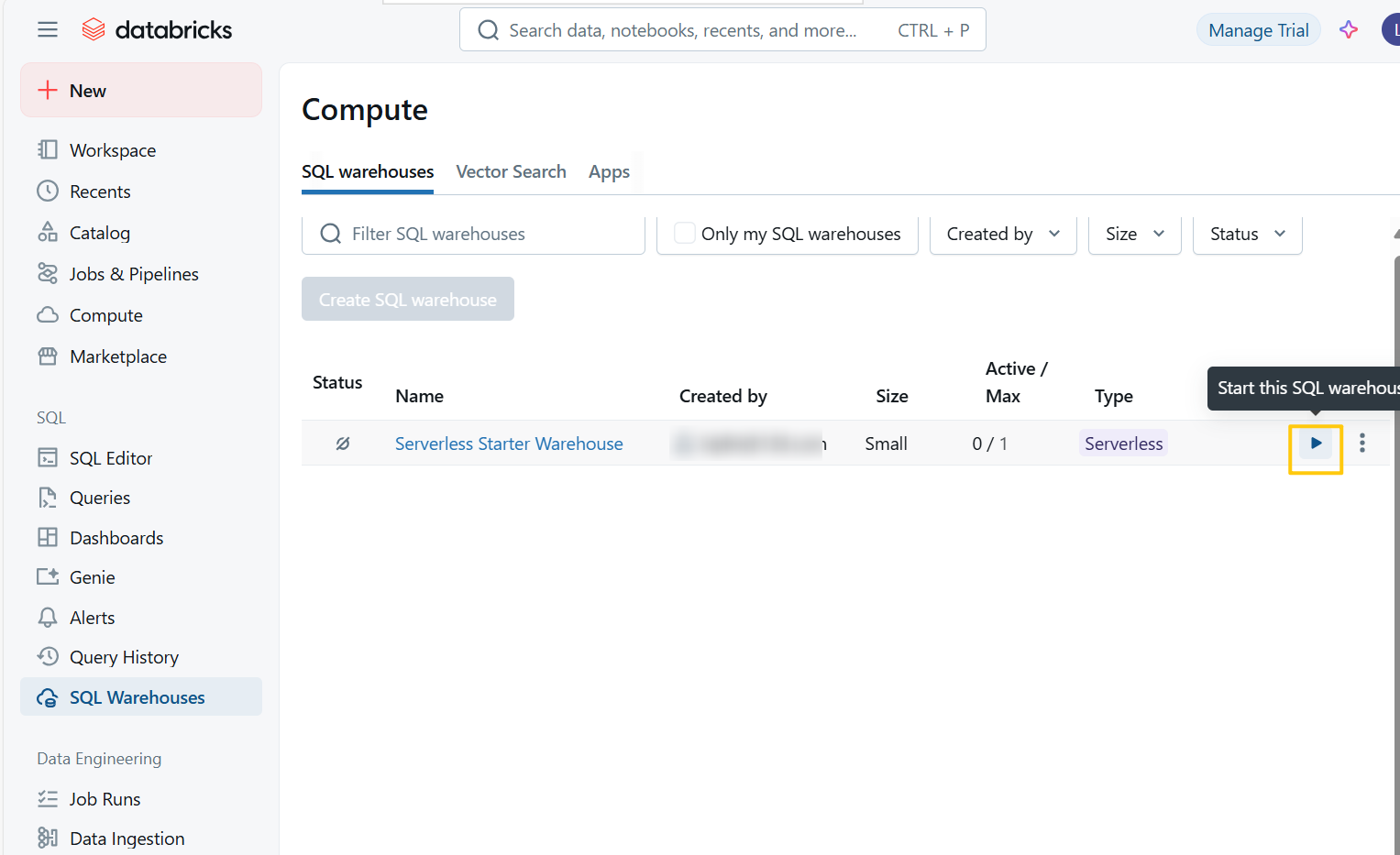This screenshot has height=855, width=1400.
Task: Focus the Filter SQL warehouses field
Action: click(x=473, y=234)
